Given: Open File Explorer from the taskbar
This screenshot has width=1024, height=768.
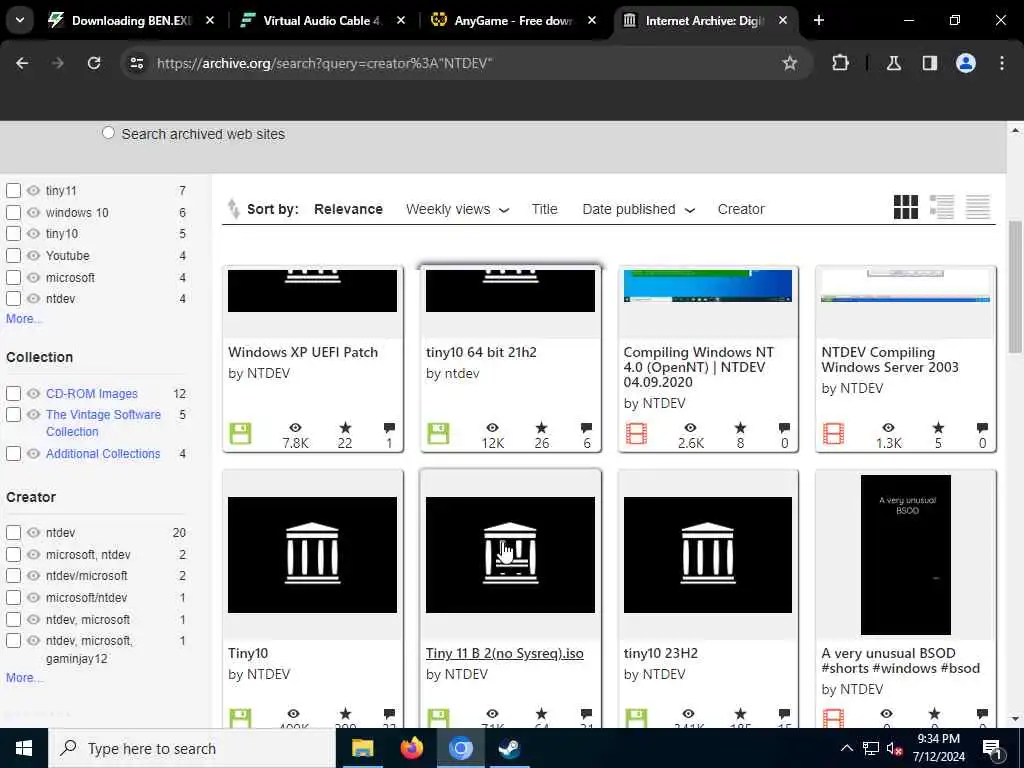Looking at the screenshot, I should coord(362,748).
